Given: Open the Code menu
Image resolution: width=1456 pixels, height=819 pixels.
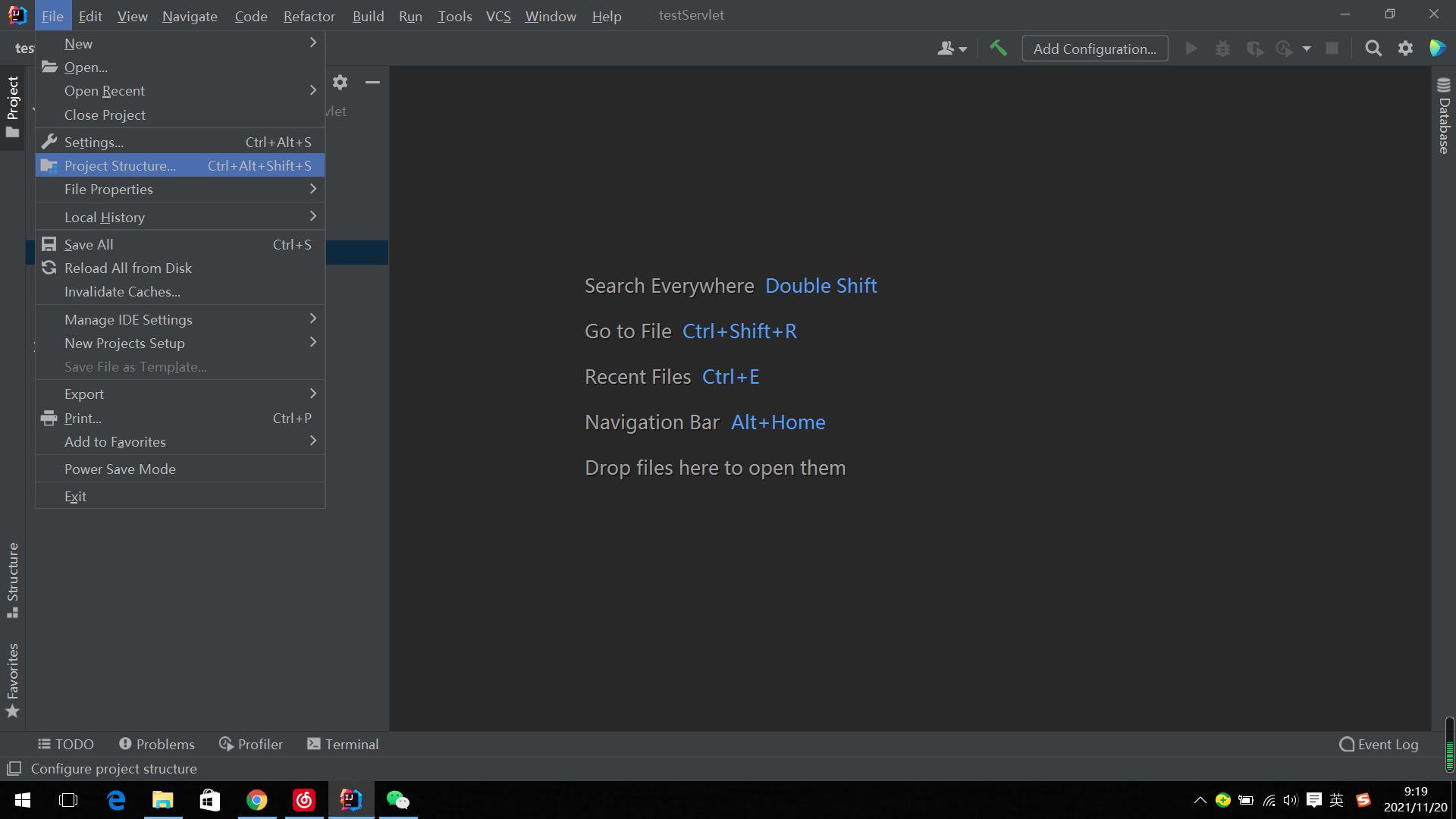Looking at the screenshot, I should coord(250,16).
